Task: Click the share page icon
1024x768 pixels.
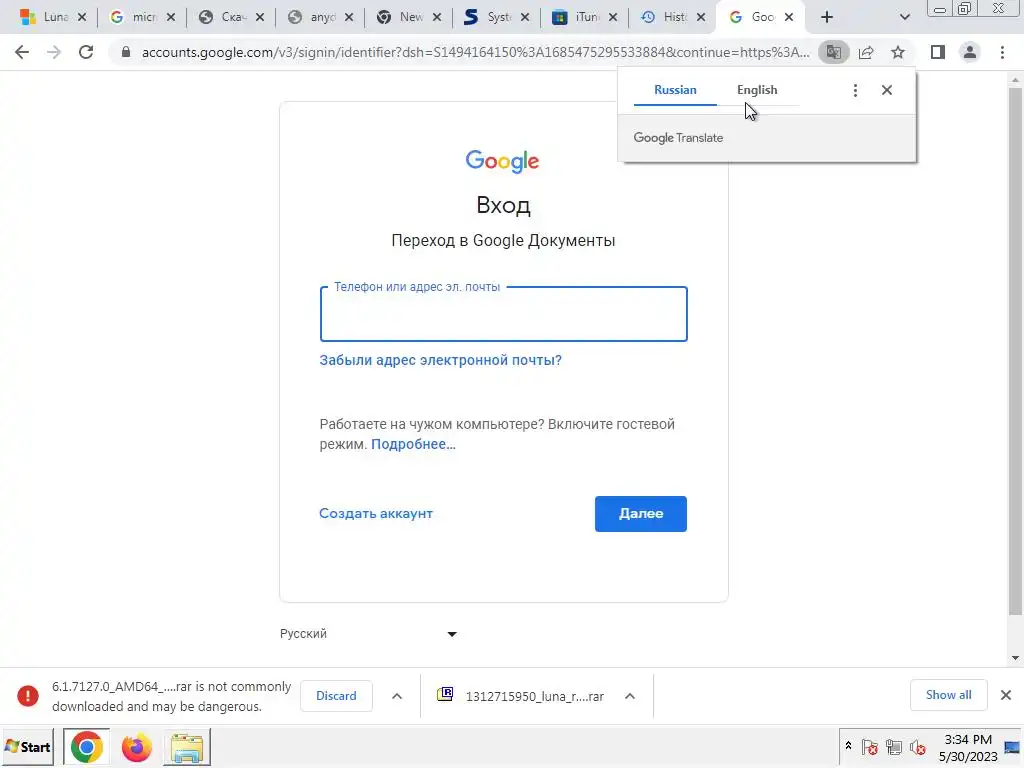Action: point(866,52)
